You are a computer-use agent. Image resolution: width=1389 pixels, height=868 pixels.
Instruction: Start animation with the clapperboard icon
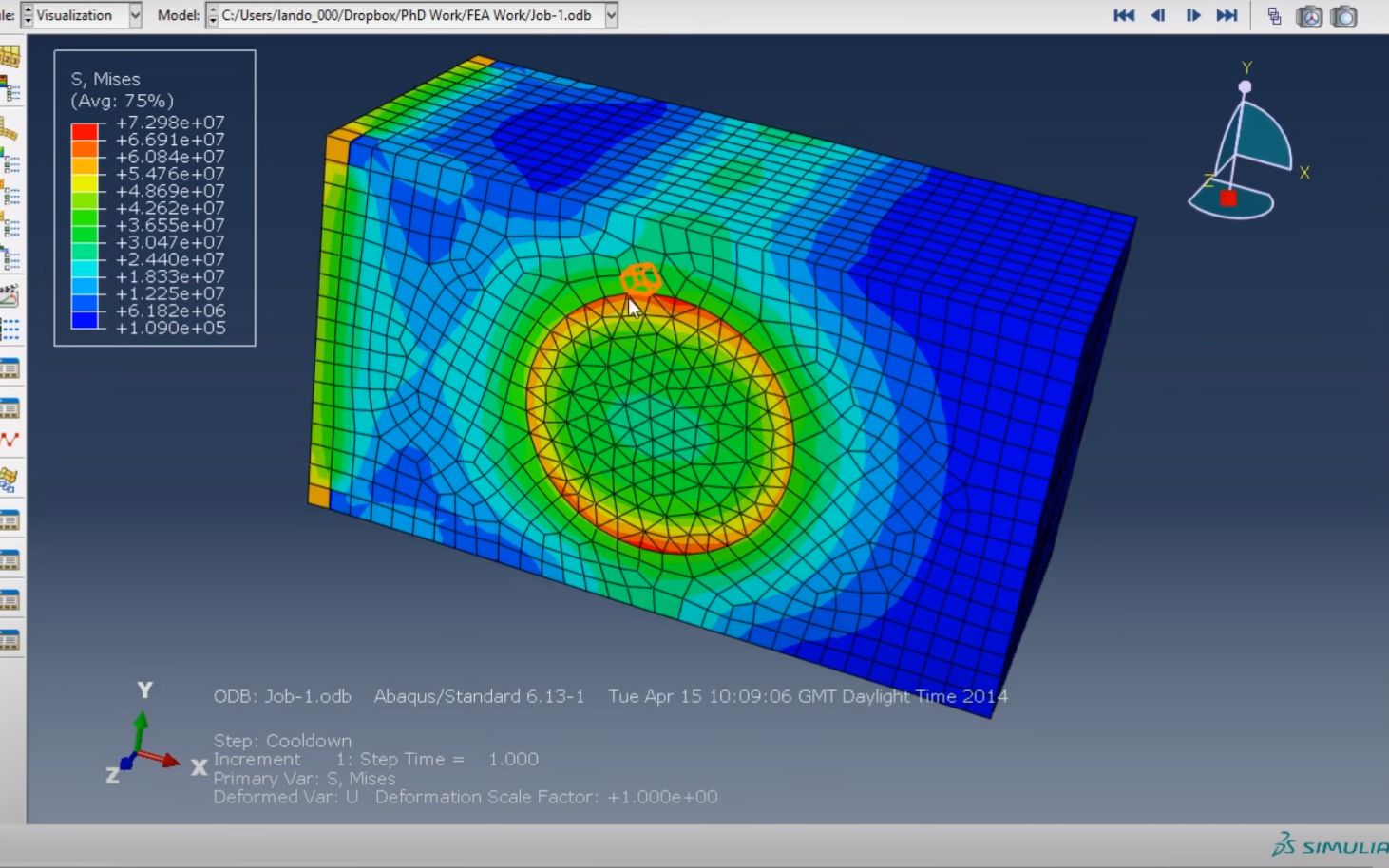10,295
